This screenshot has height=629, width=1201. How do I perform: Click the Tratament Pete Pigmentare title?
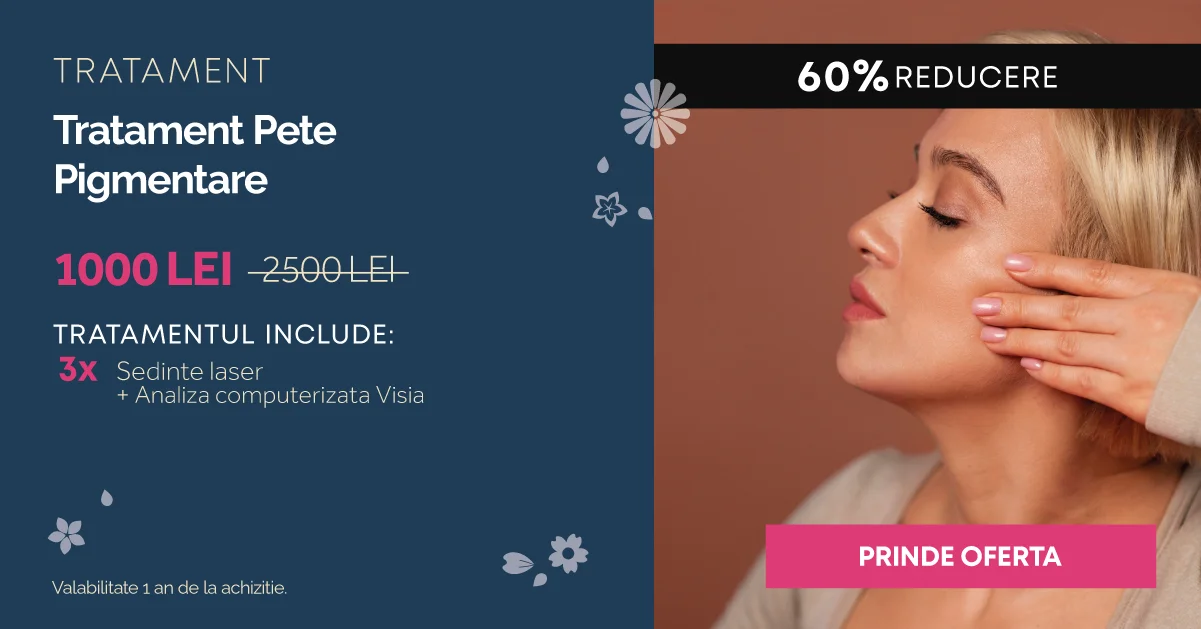195,155
